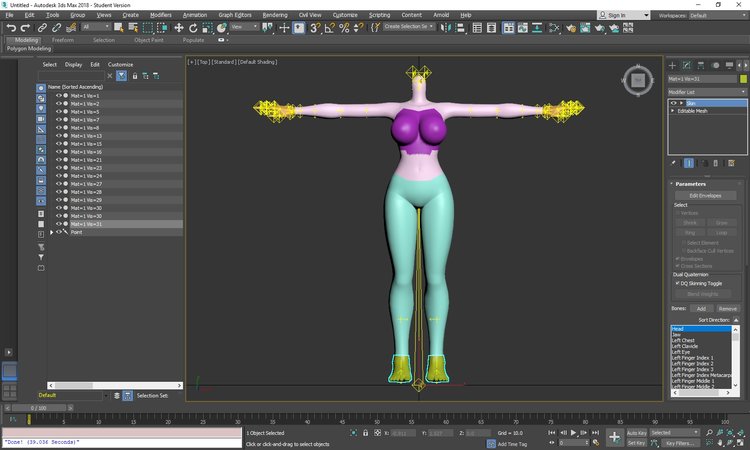This screenshot has height=450, width=750.
Task: Click the Polygon Modeling button
Action: click(29, 48)
